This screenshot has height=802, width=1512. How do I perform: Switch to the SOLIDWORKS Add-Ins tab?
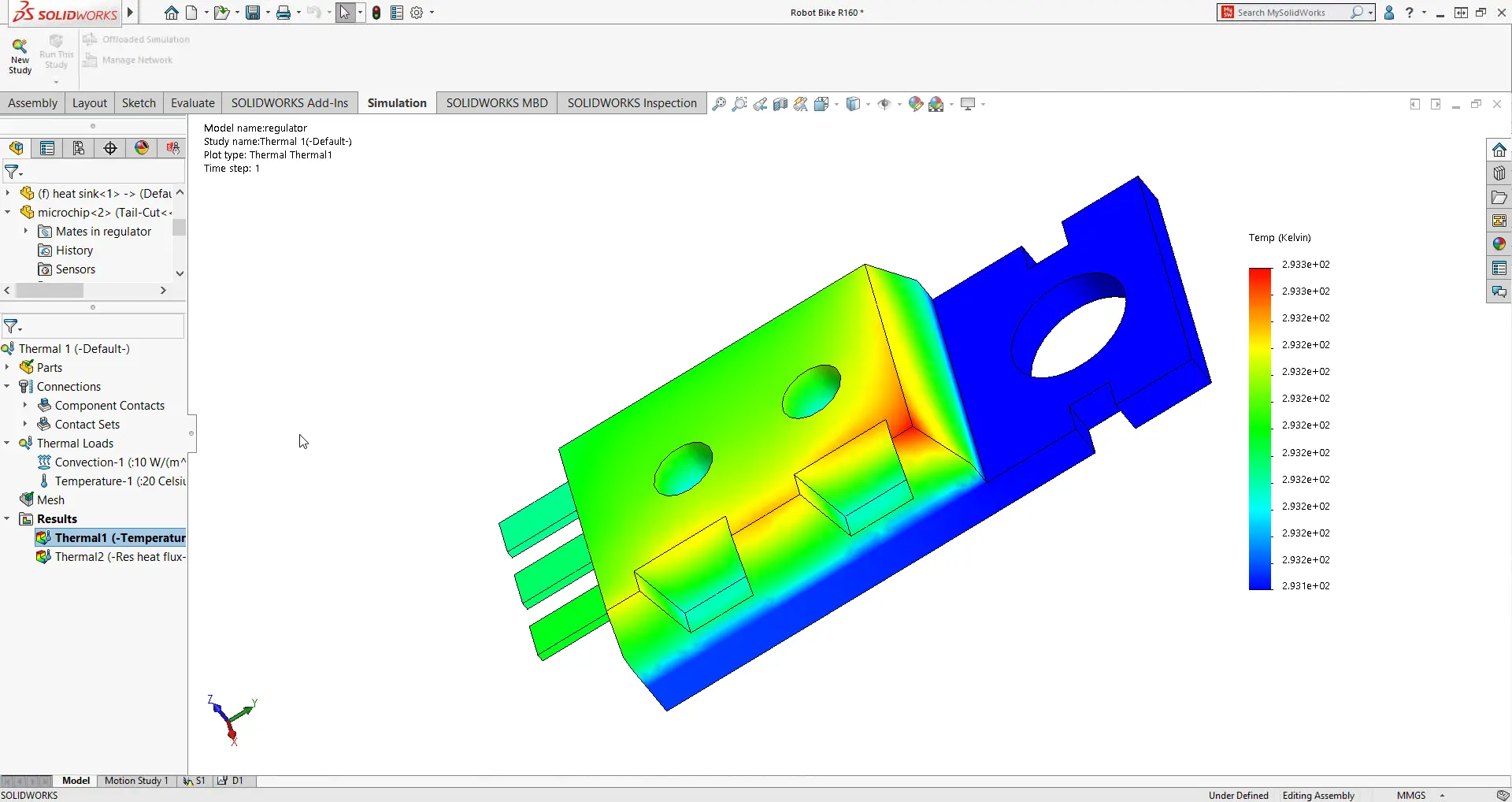[290, 103]
